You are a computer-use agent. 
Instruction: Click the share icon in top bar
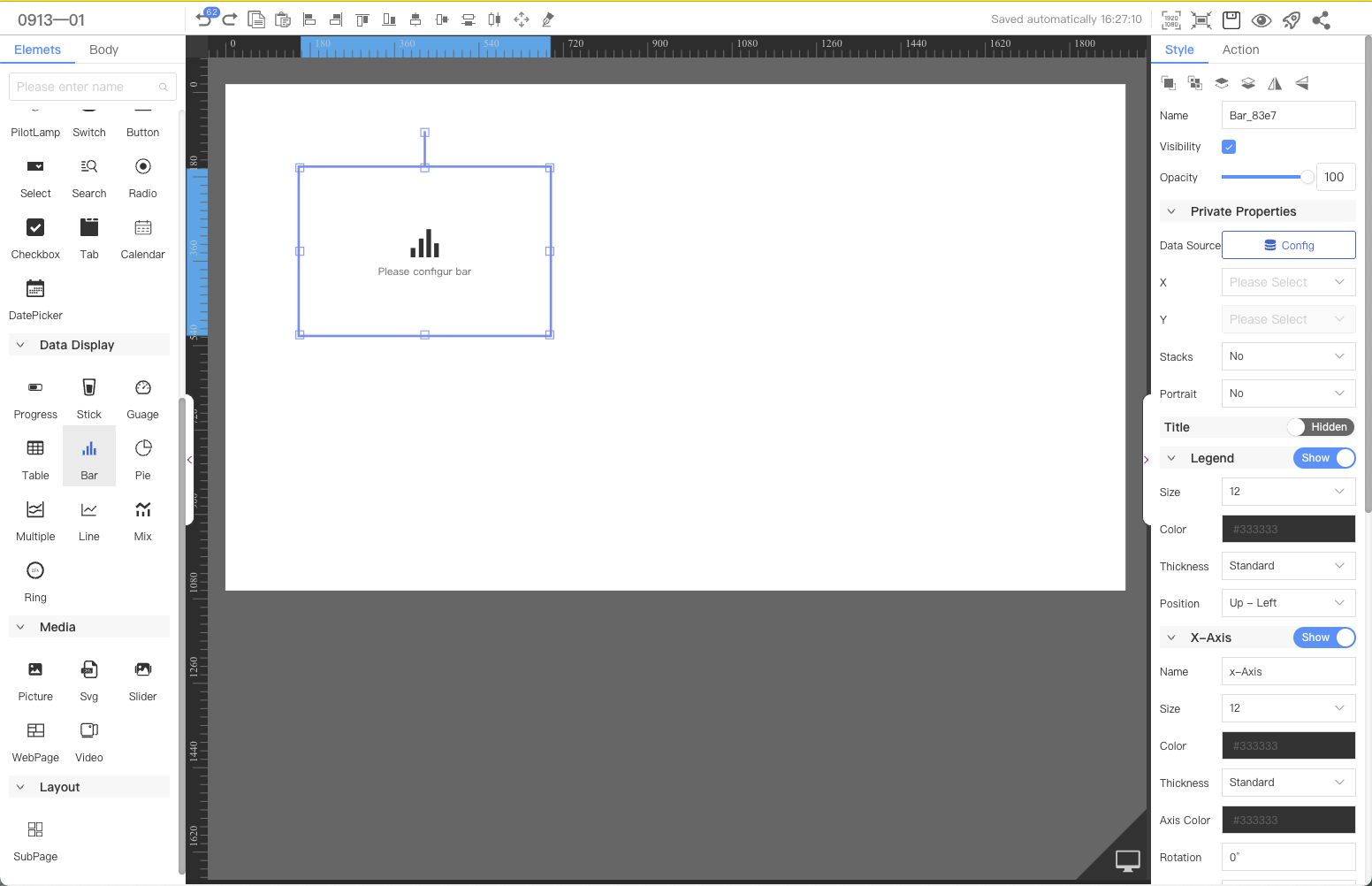[x=1322, y=20]
